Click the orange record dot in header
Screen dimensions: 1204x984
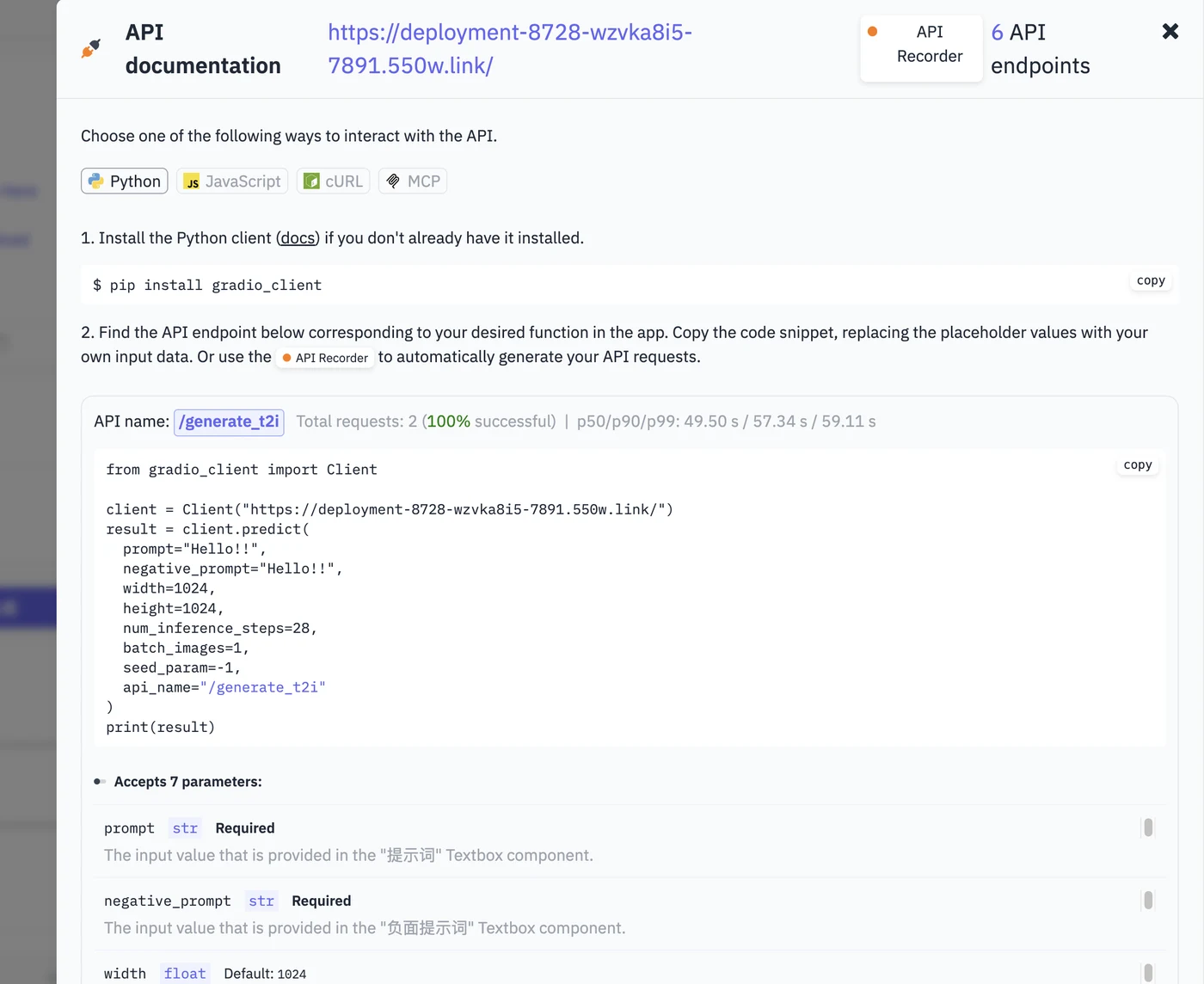coord(872,32)
